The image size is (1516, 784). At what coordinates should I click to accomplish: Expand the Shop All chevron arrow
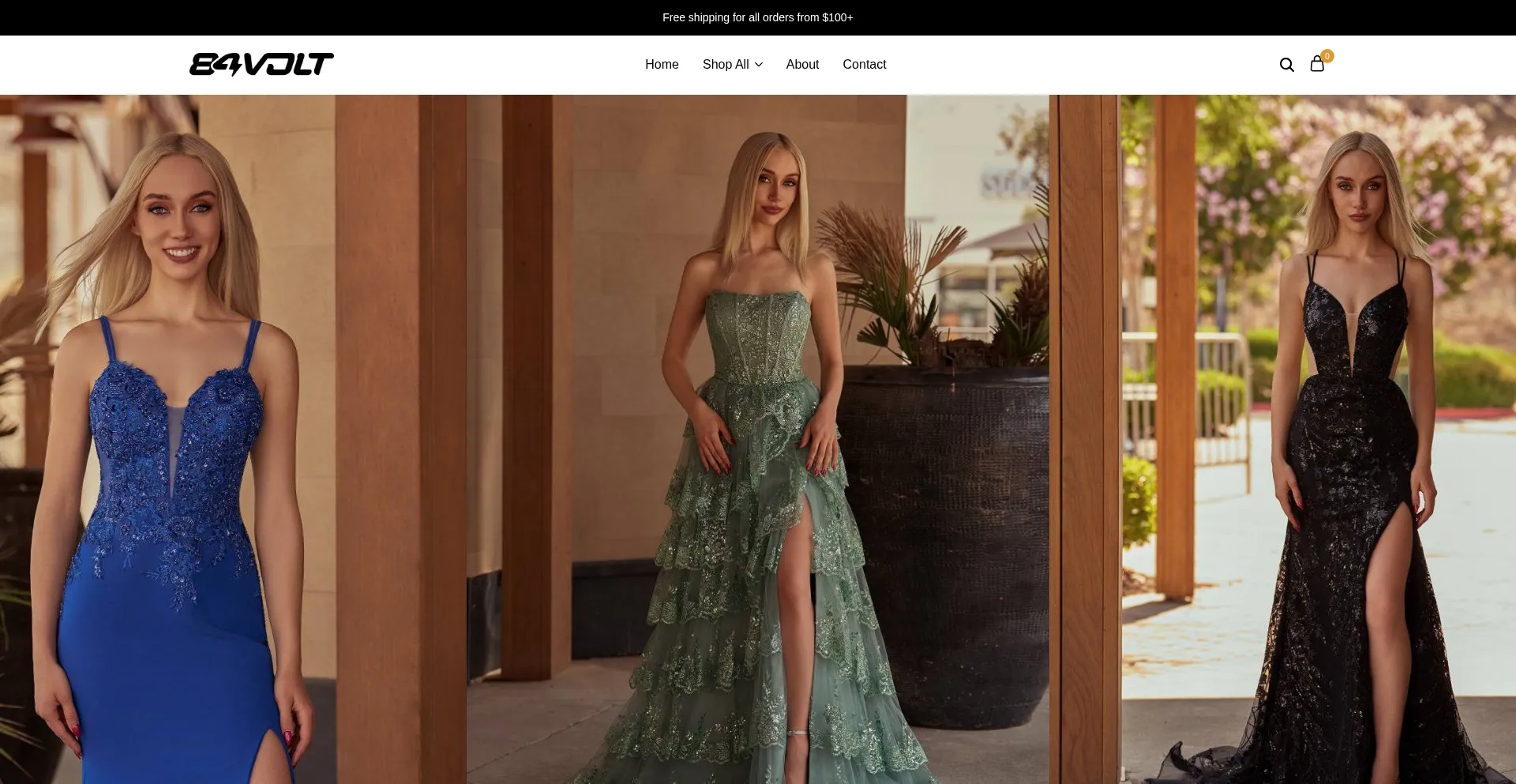[x=759, y=65]
